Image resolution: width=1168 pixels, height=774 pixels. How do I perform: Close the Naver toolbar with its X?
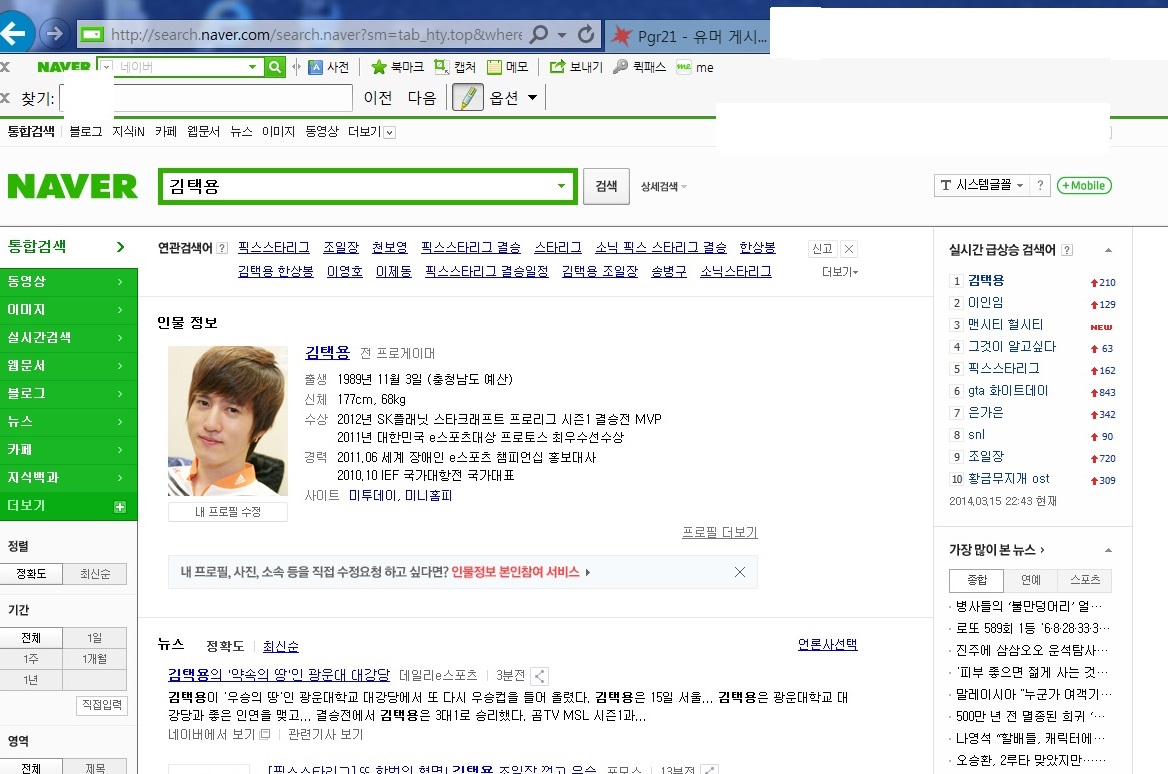[x=5, y=67]
